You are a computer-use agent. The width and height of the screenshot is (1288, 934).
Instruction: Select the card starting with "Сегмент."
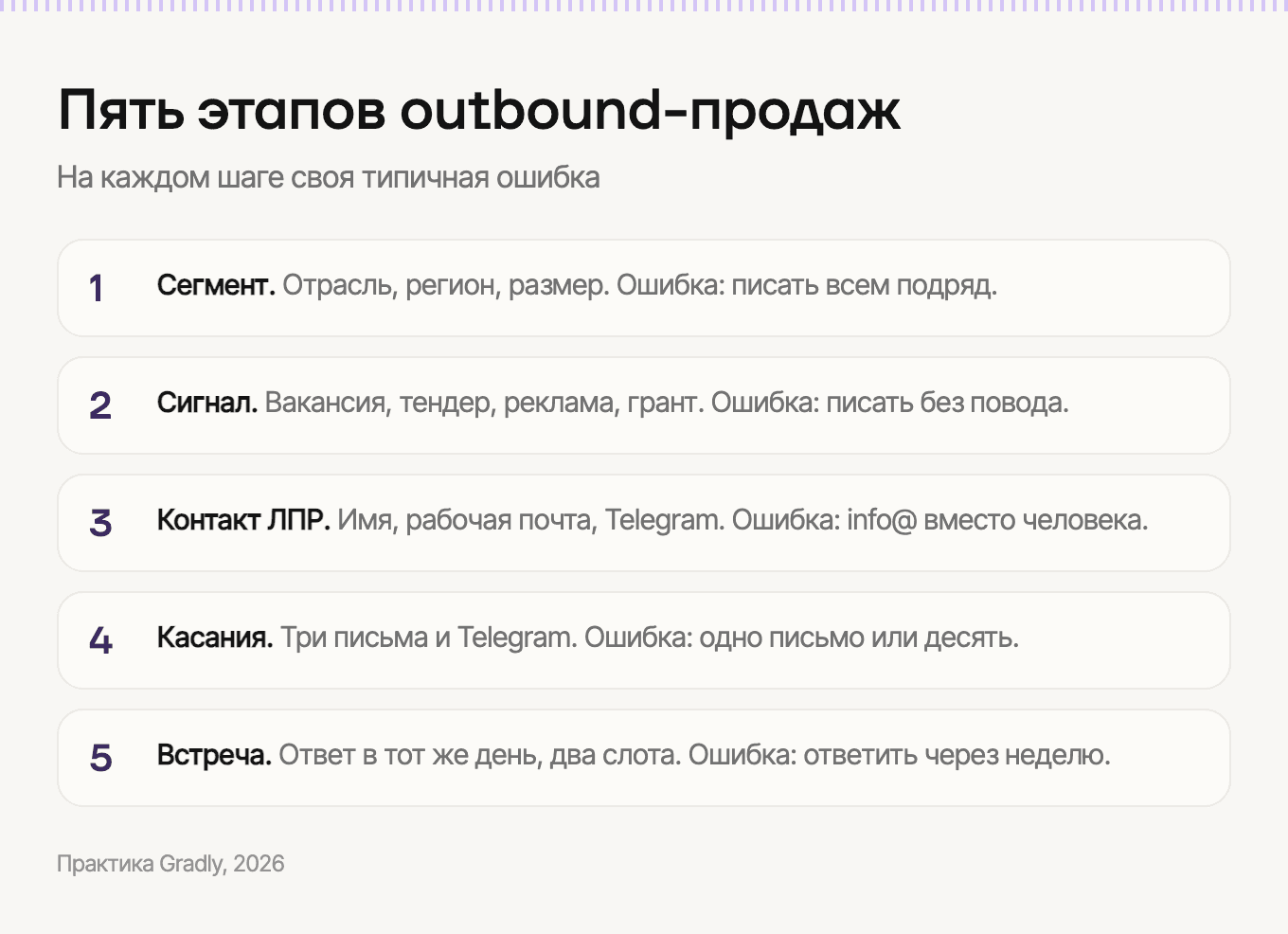pyautogui.click(x=644, y=288)
